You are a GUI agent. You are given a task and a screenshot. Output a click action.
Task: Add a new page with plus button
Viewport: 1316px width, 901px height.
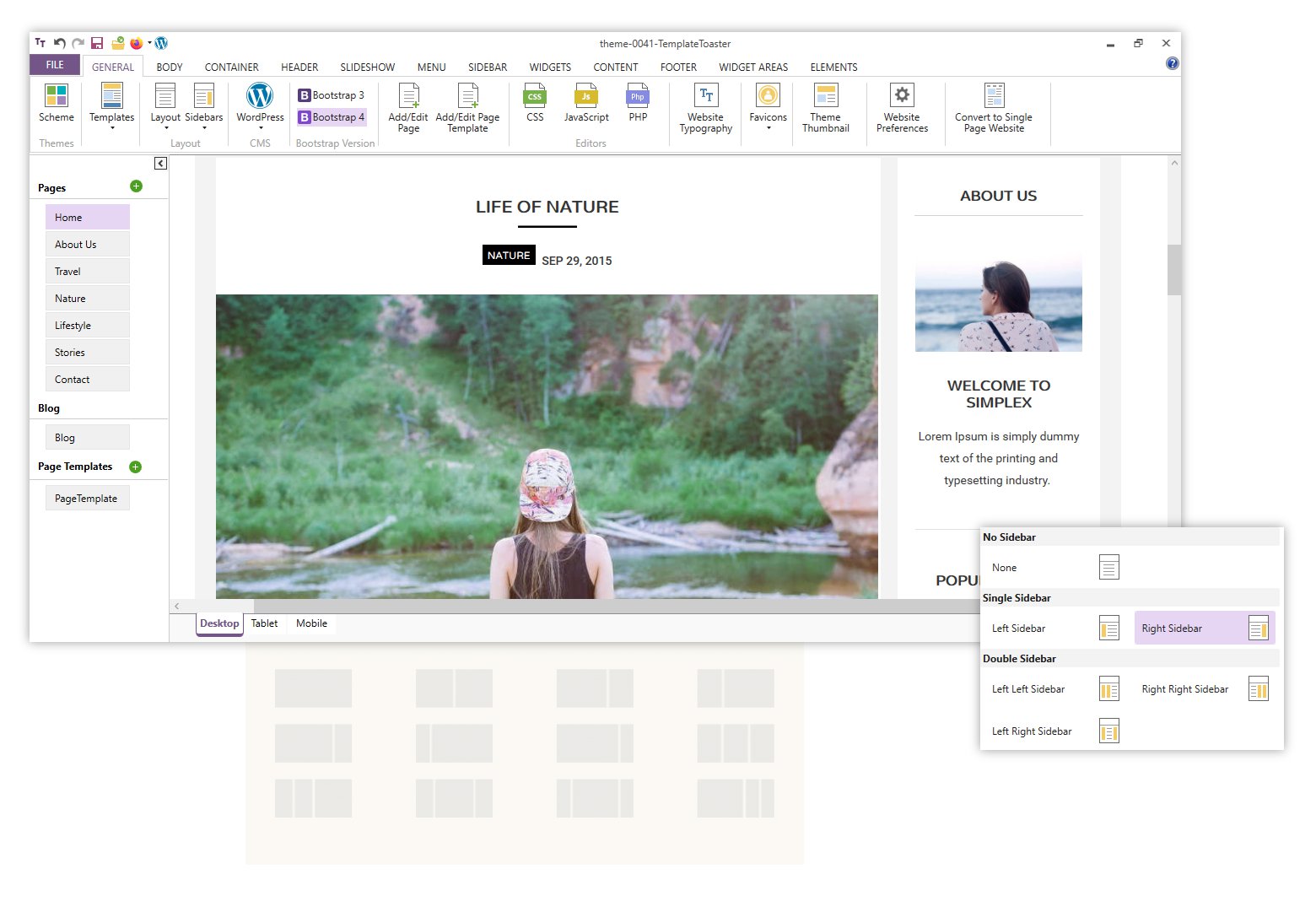pyautogui.click(x=136, y=186)
